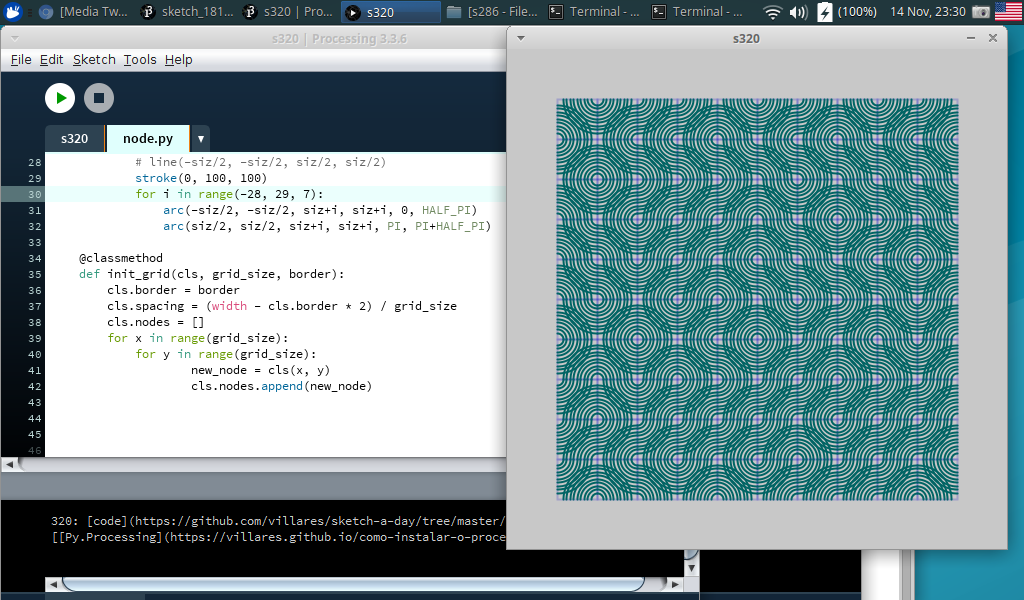Switch to the s320 editor tab
Image resolution: width=1024 pixels, height=600 pixels.
click(x=75, y=139)
